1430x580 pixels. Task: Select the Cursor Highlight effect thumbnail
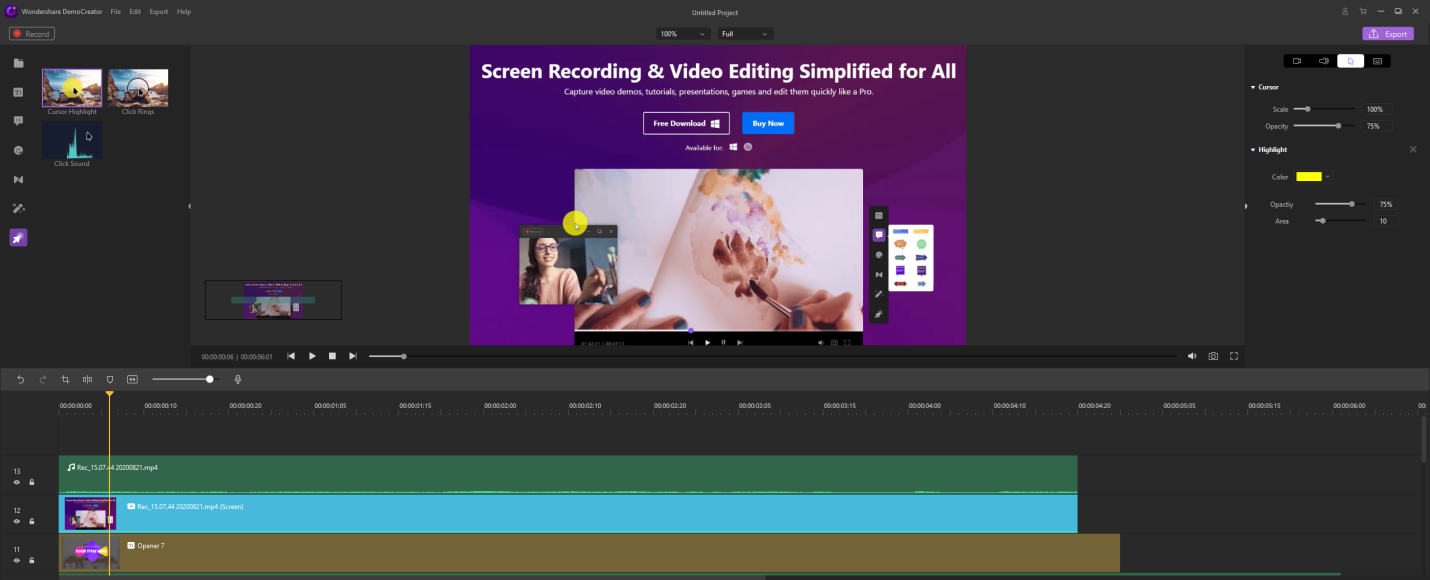click(72, 88)
